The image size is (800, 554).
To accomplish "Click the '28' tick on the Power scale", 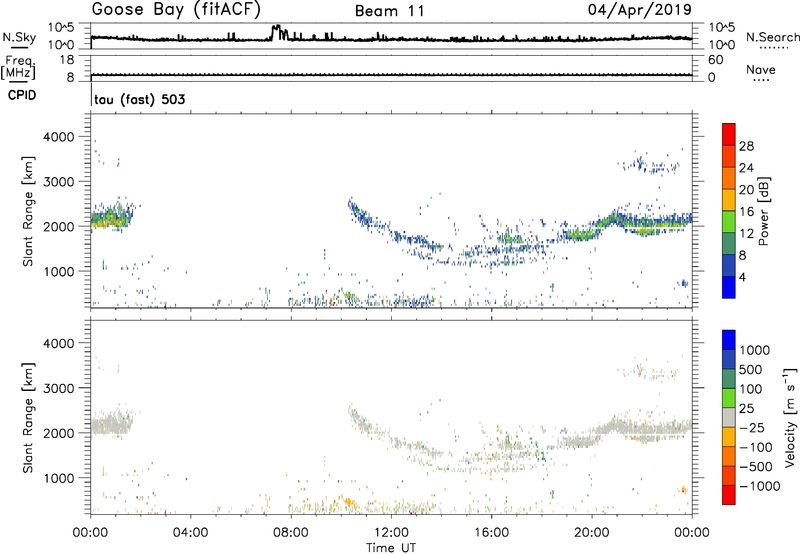I will [746, 146].
